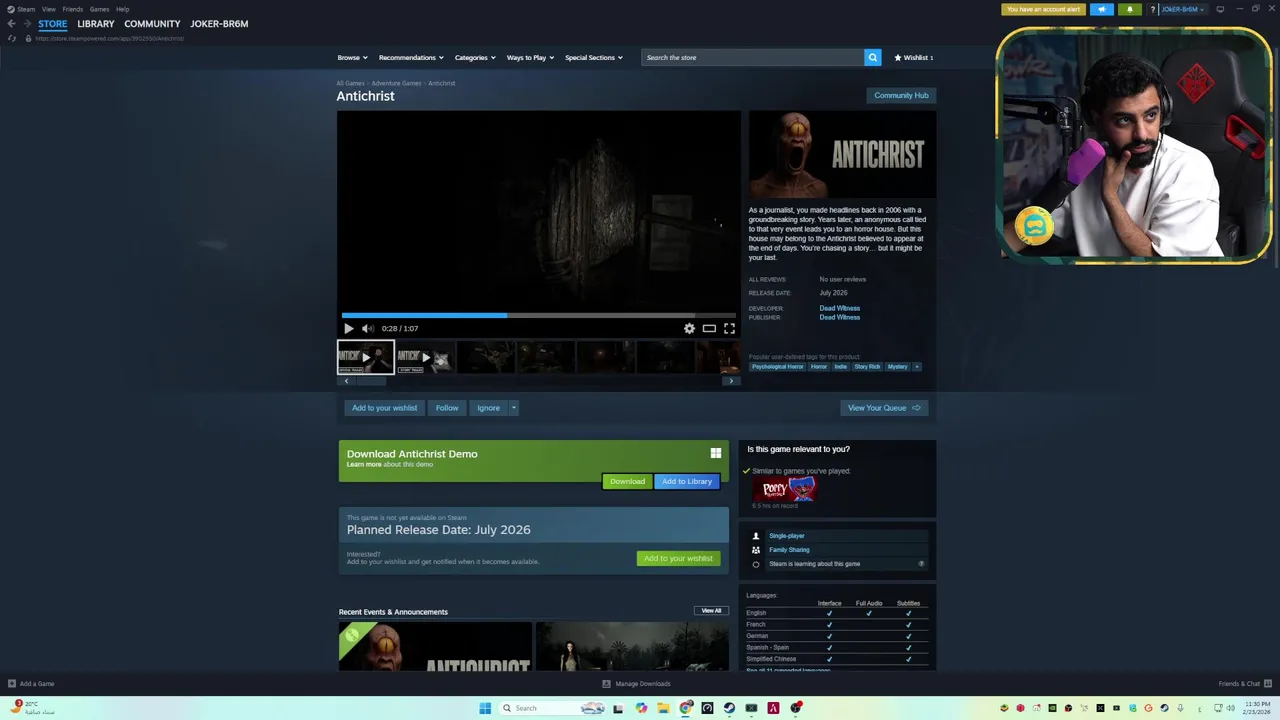Open the Single-player feature link
The width and height of the screenshot is (1280, 720).
pos(787,536)
